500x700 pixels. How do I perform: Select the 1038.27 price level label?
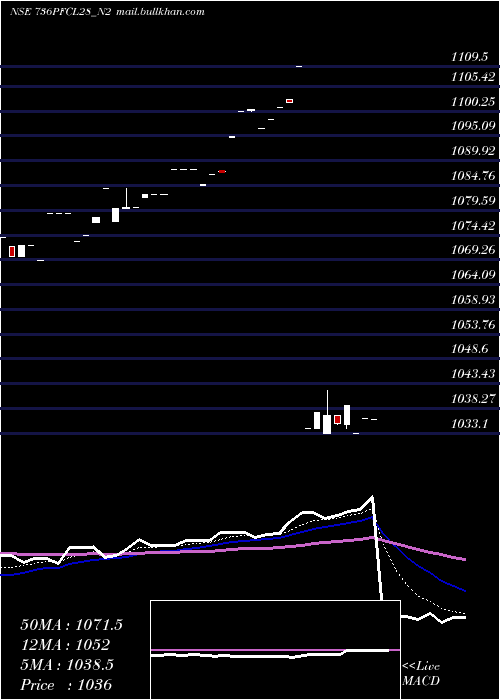[x=473, y=398]
